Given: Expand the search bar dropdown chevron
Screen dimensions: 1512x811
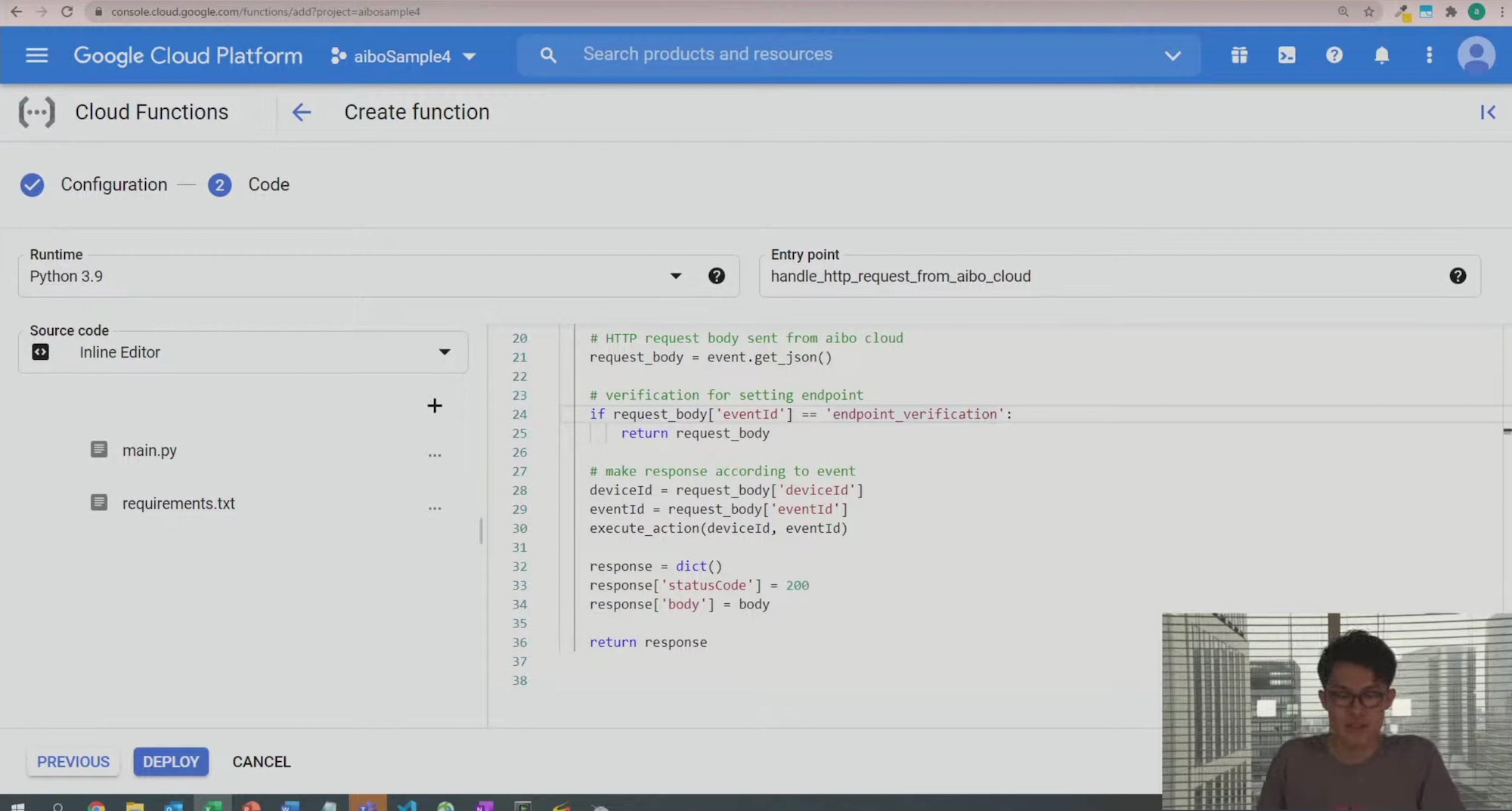Looking at the screenshot, I should (1173, 55).
